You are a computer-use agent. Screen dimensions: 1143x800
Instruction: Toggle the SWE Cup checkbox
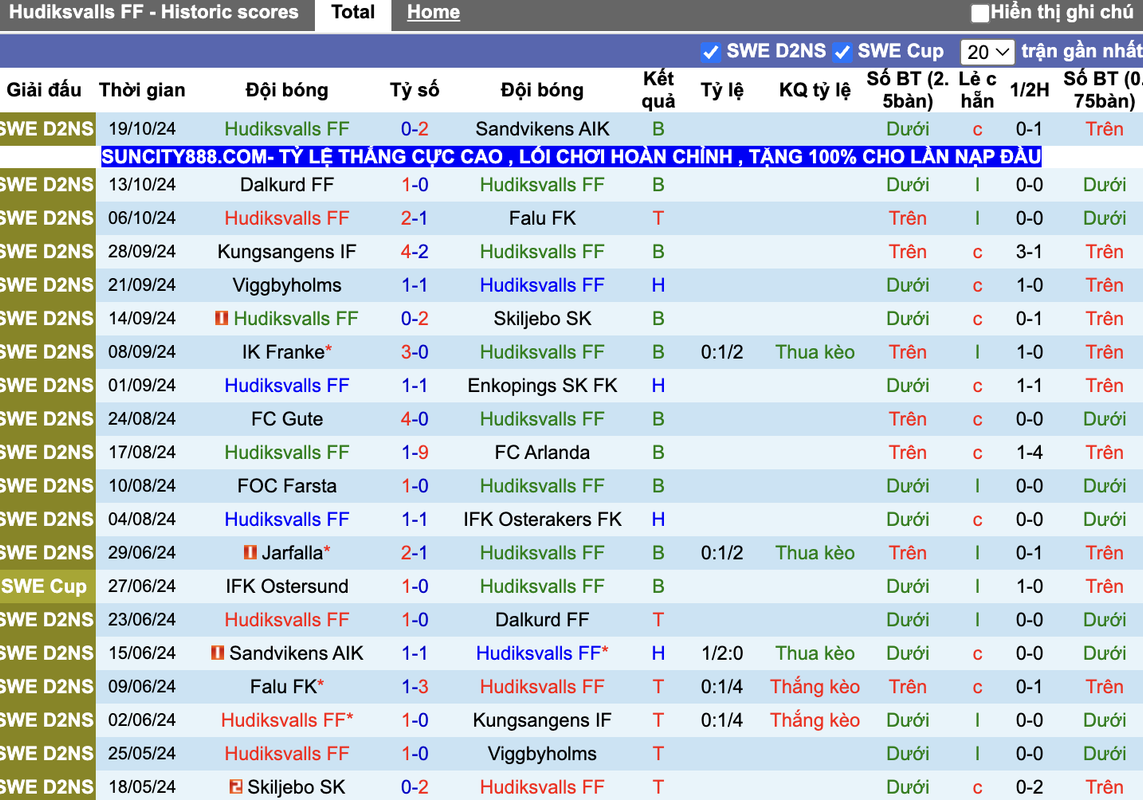pyautogui.click(x=842, y=52)
